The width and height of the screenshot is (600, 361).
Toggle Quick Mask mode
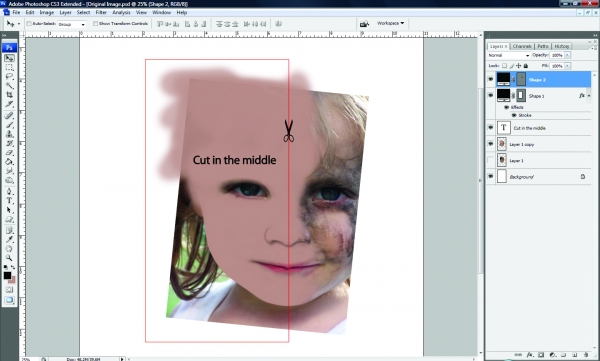click(10, 290)
